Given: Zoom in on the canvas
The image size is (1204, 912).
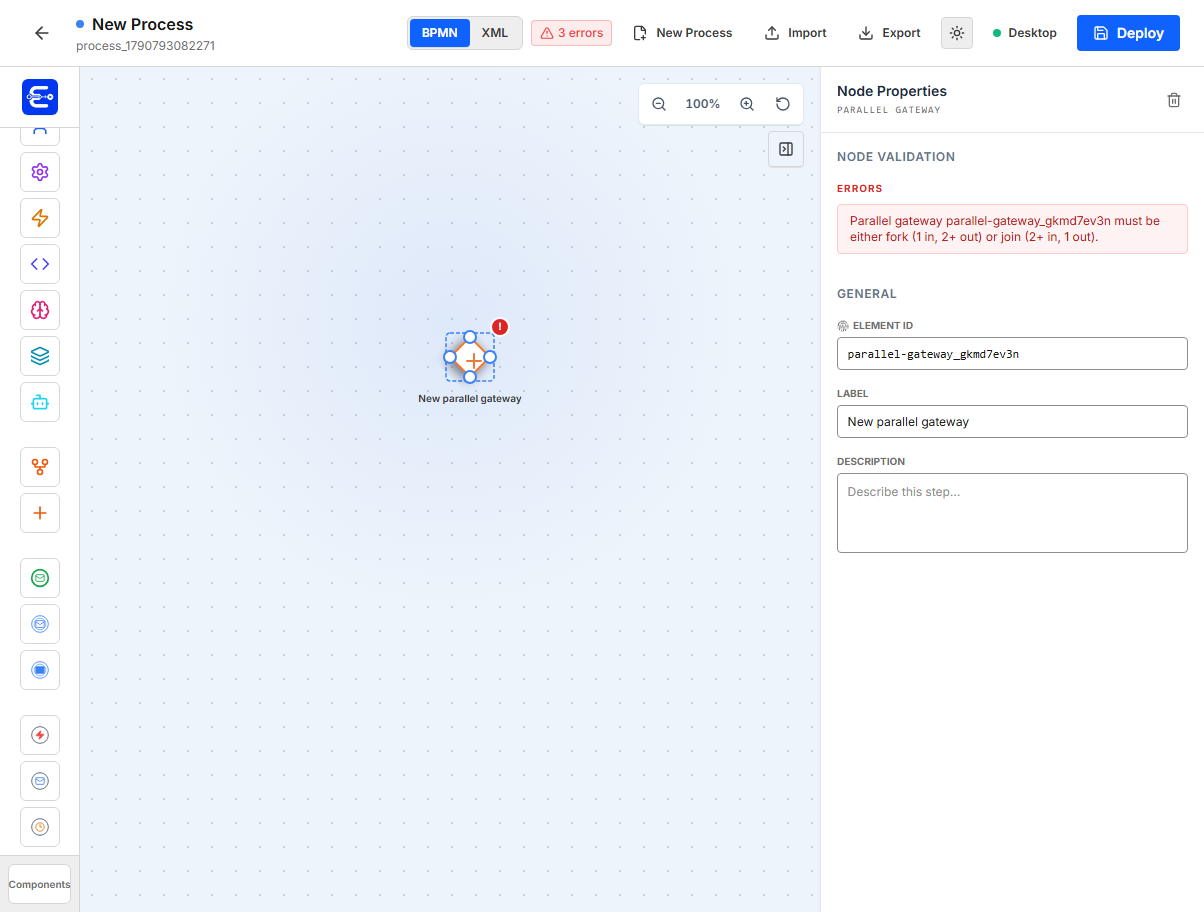Looking at the screenshot, I should pyautogui.click(x=747, y=104).
